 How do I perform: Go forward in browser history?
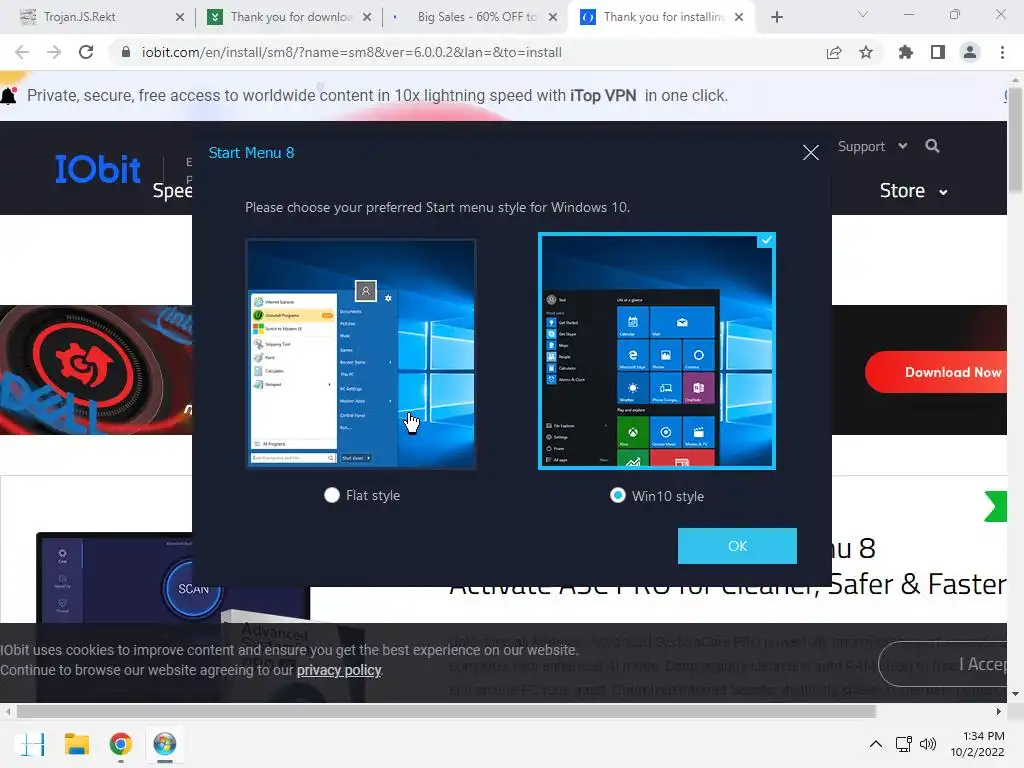pyautogui.click(x=54, y=52)
